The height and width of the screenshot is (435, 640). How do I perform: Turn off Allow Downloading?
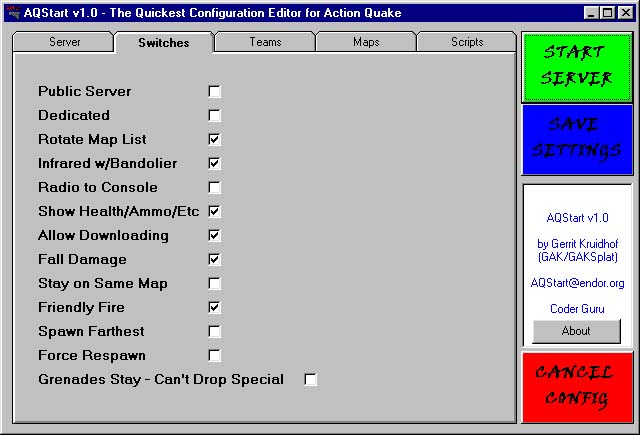click(x=214, y=235)
